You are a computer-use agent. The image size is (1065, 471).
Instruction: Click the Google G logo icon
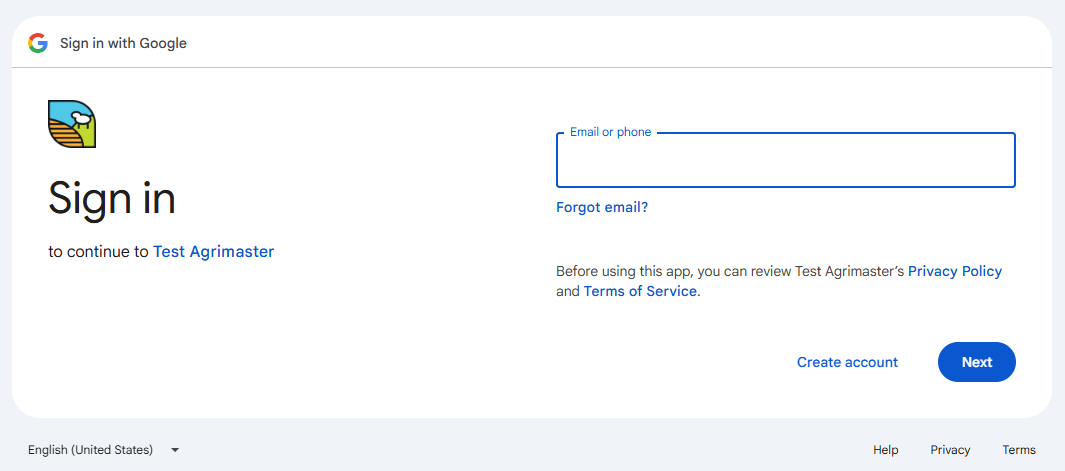[x=38, y=43]
